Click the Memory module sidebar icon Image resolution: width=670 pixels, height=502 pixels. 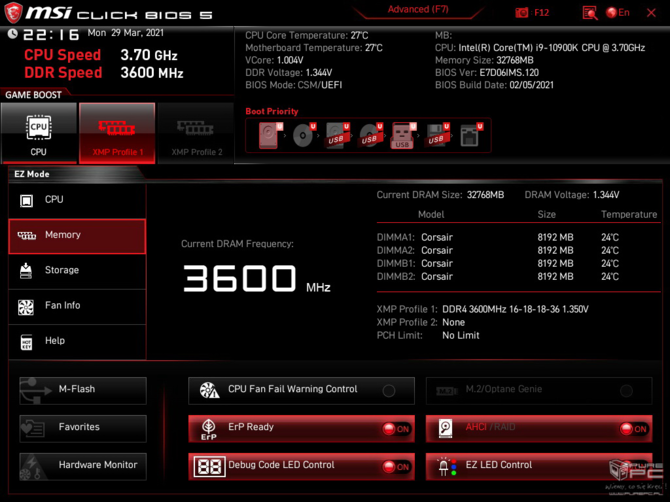(26, 235)
